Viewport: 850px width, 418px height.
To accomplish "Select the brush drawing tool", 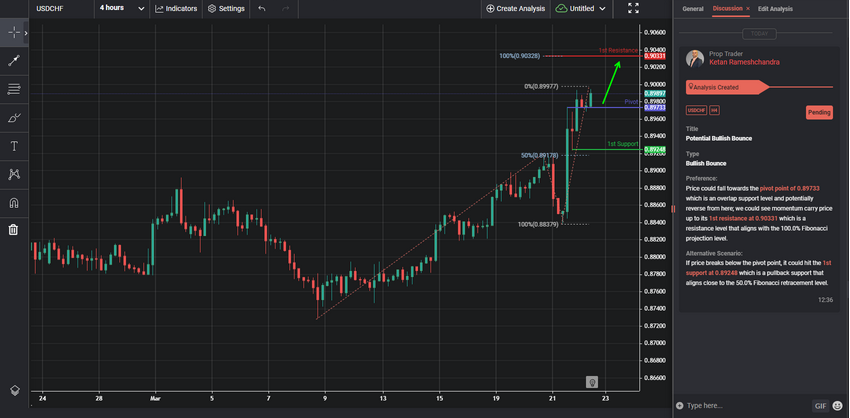I will click(14, 118).
